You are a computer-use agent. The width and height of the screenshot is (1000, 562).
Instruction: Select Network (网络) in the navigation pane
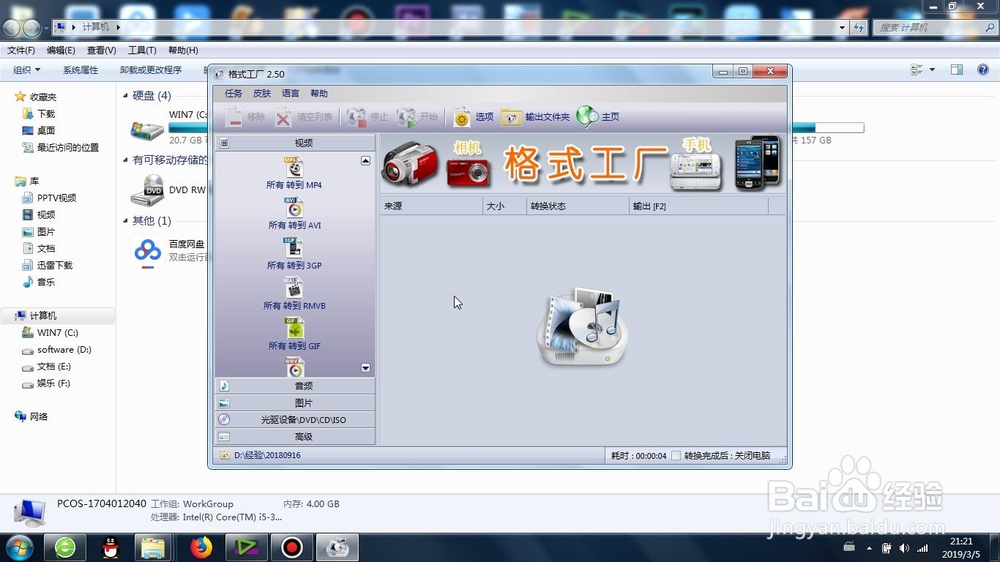point(38,417)
